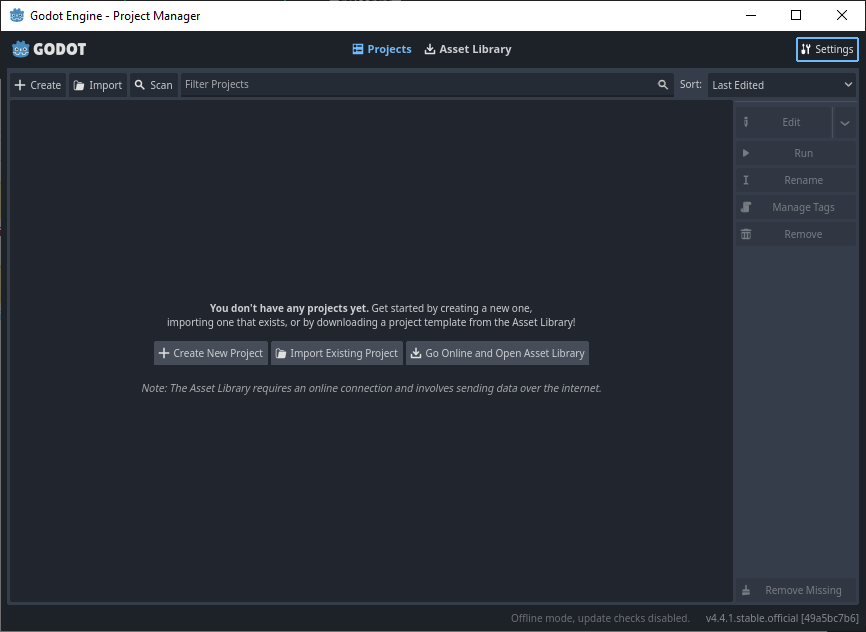This screenshot has height=632, width=866.
Task: Click the Import folder button in toolbar
Action: 98,85
